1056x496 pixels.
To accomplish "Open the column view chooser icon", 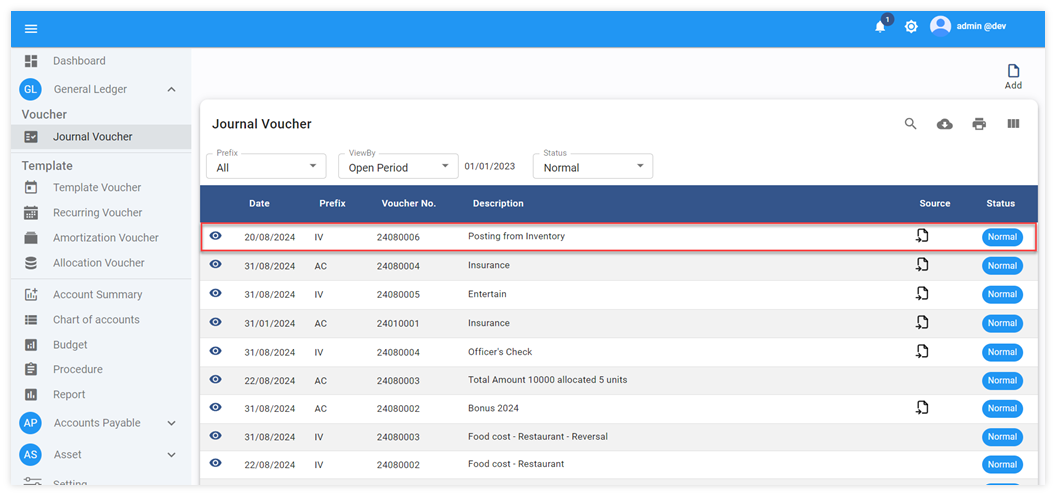I will pyautogui.click(x=1013, y=124).
